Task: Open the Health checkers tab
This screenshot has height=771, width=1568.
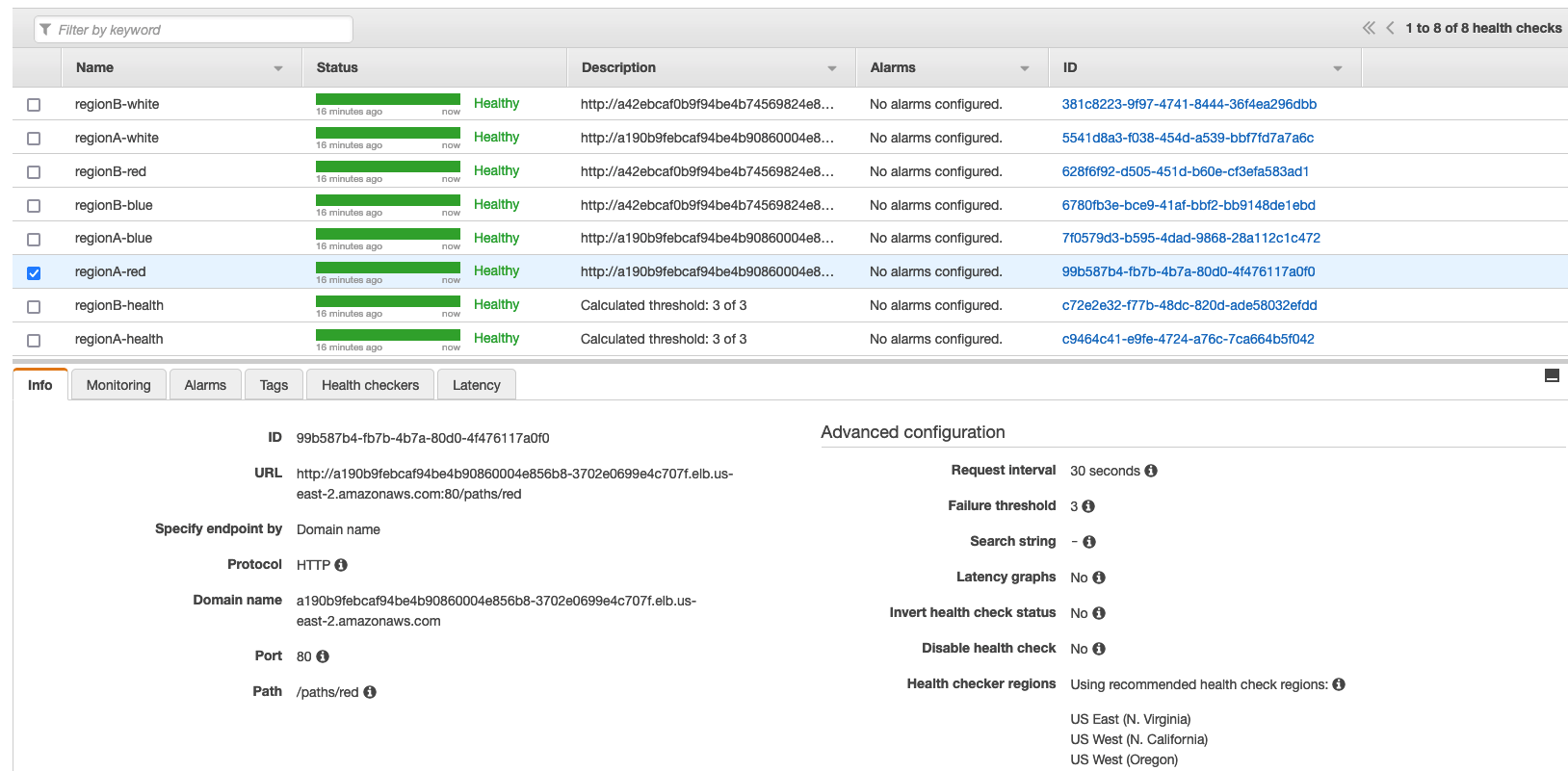Action: click(370, 385)
